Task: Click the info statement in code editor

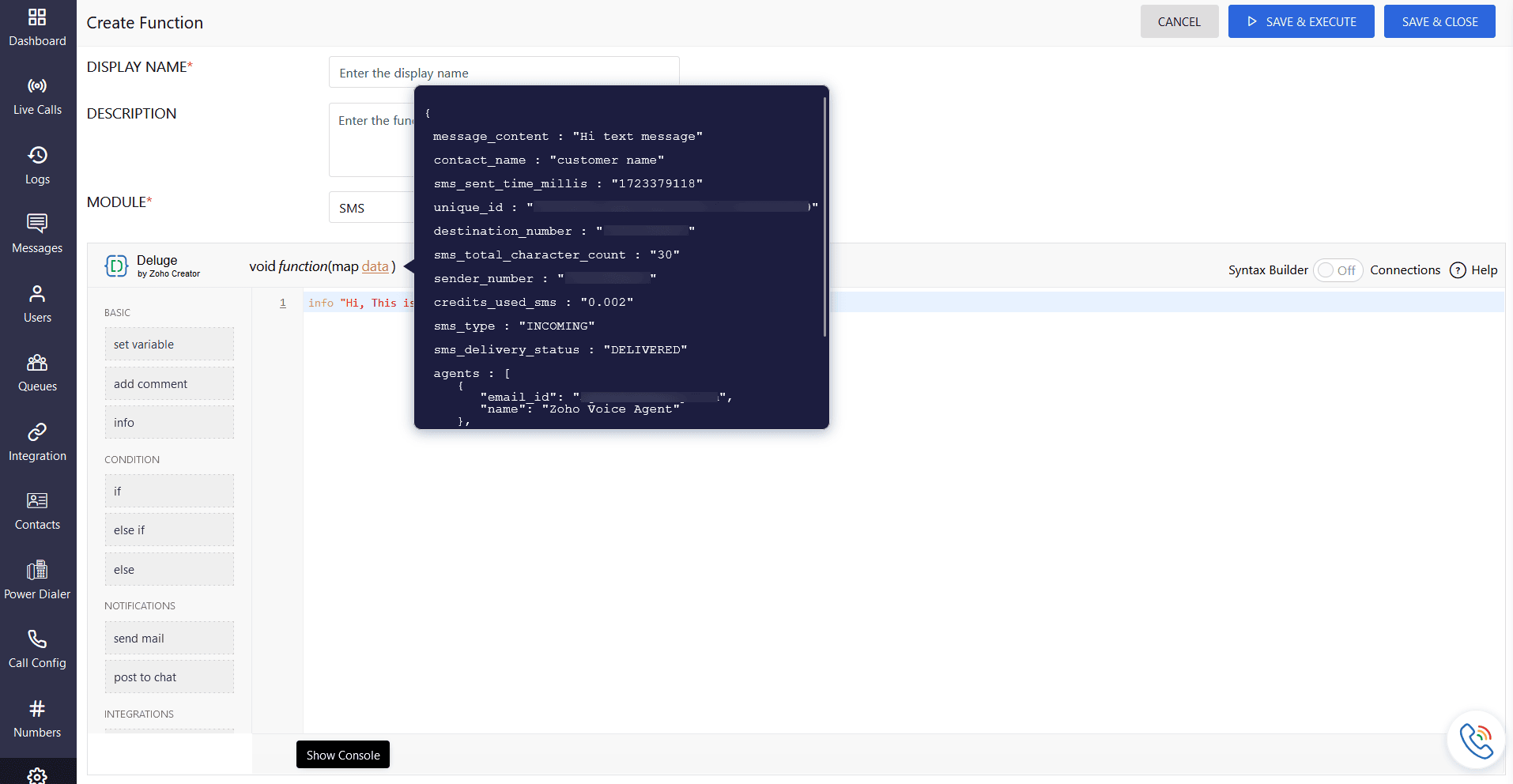Action: [361, 303]
